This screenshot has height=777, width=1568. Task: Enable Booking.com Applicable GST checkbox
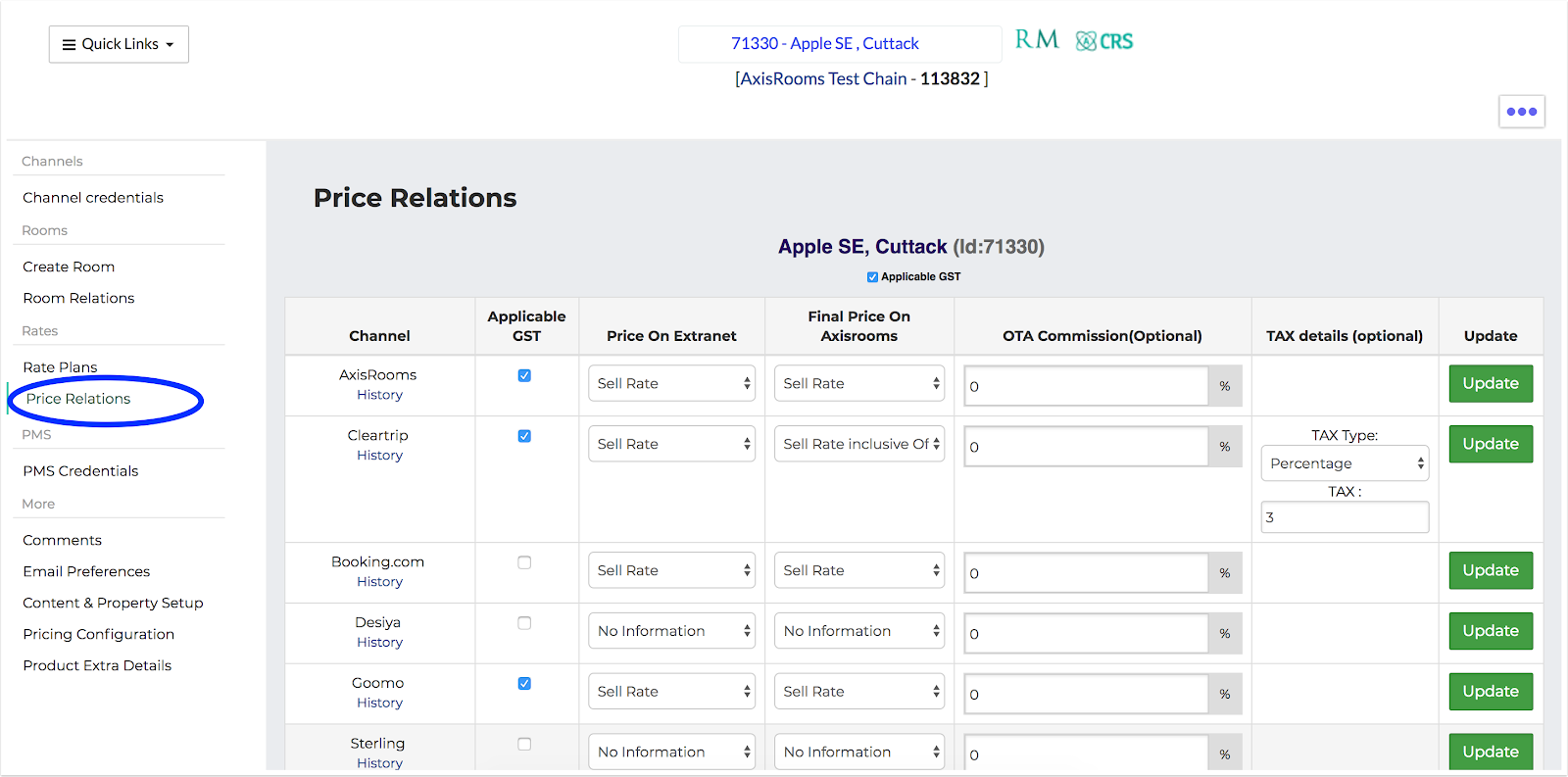[524, 562]
